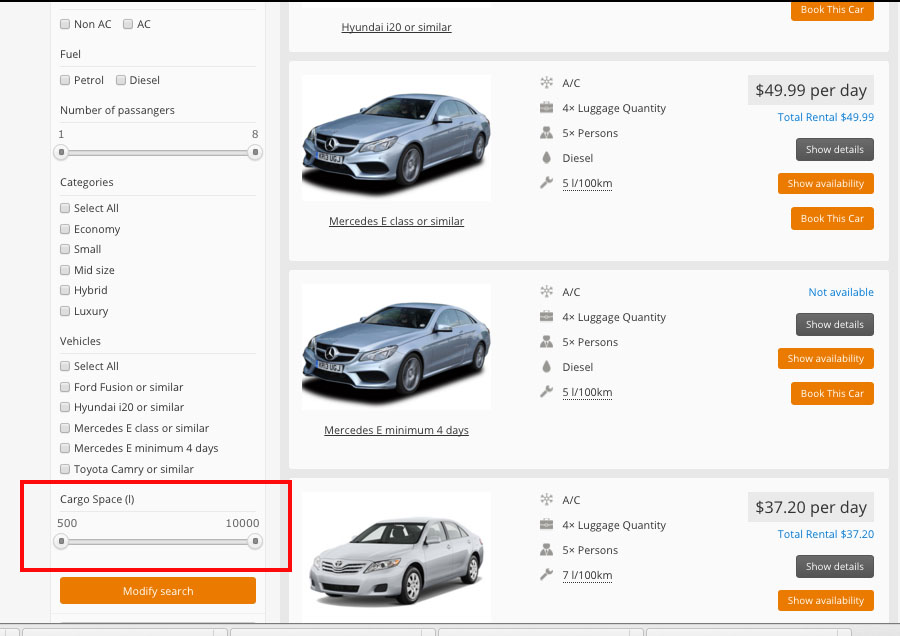
Task: Click the A/C snowflake icon on Mercedes E class
Action: (546, 83)
